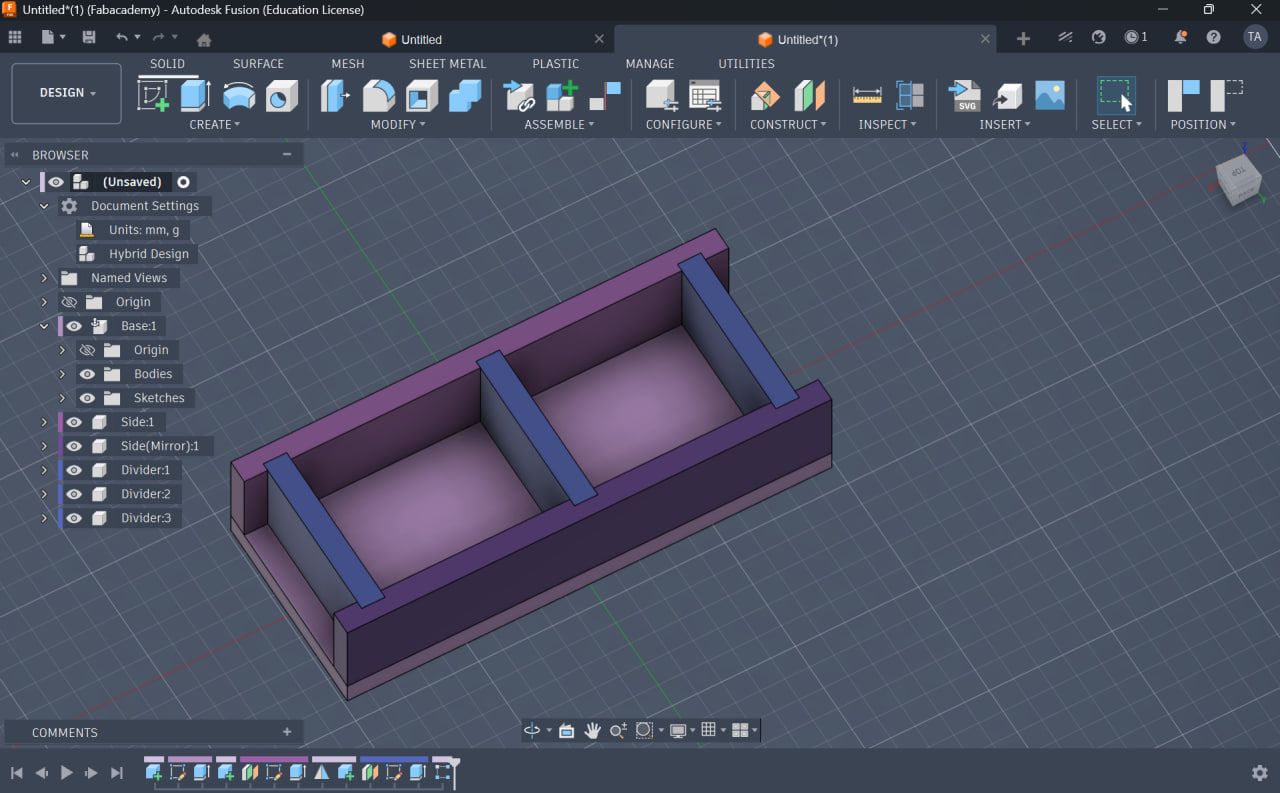
Task: Save the document with the floppy icon
Action: [x=89, y=37]
